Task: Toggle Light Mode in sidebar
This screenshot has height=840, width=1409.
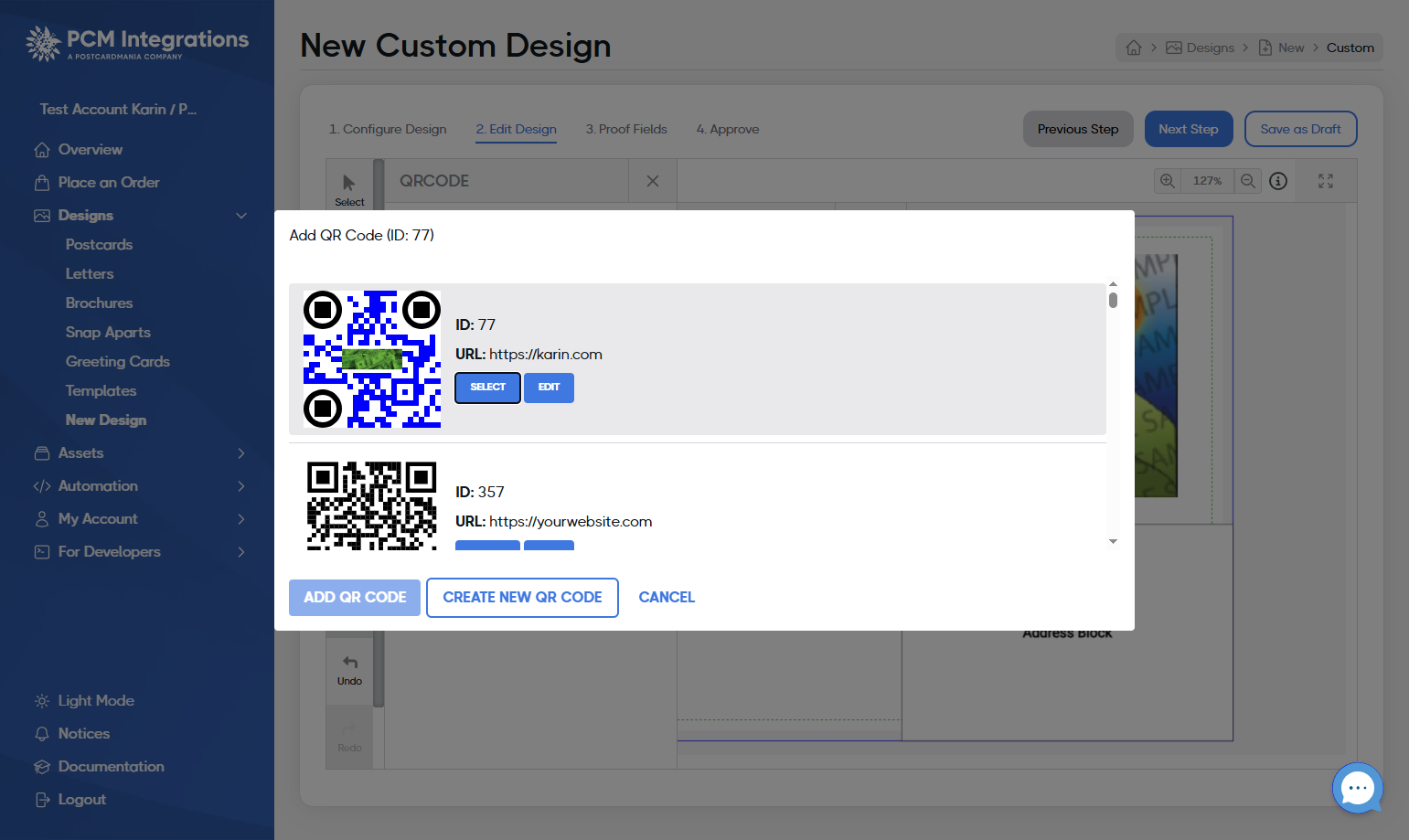Action: pyautogui.click(x=96, y=701)
